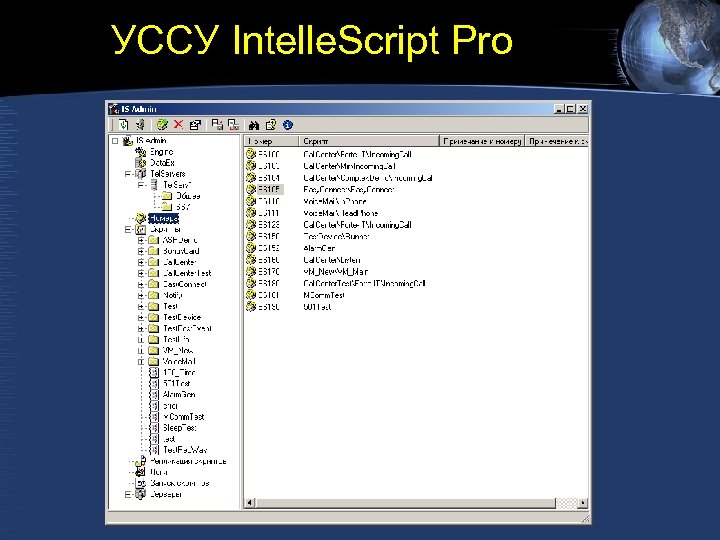
Task: Select the row with EasyConnect\EasyConnect script
Action: click(x=349, y=189)
